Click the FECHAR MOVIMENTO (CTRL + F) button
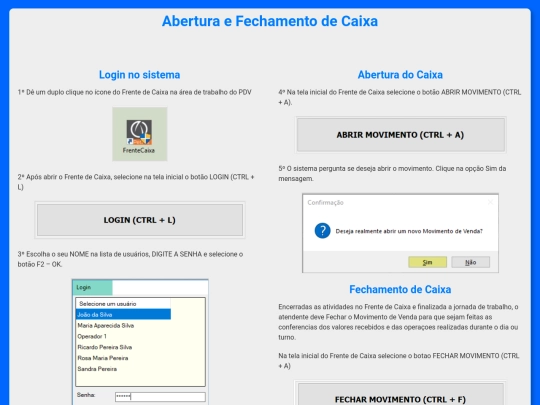Screen dimensions: 540x405 401,395
